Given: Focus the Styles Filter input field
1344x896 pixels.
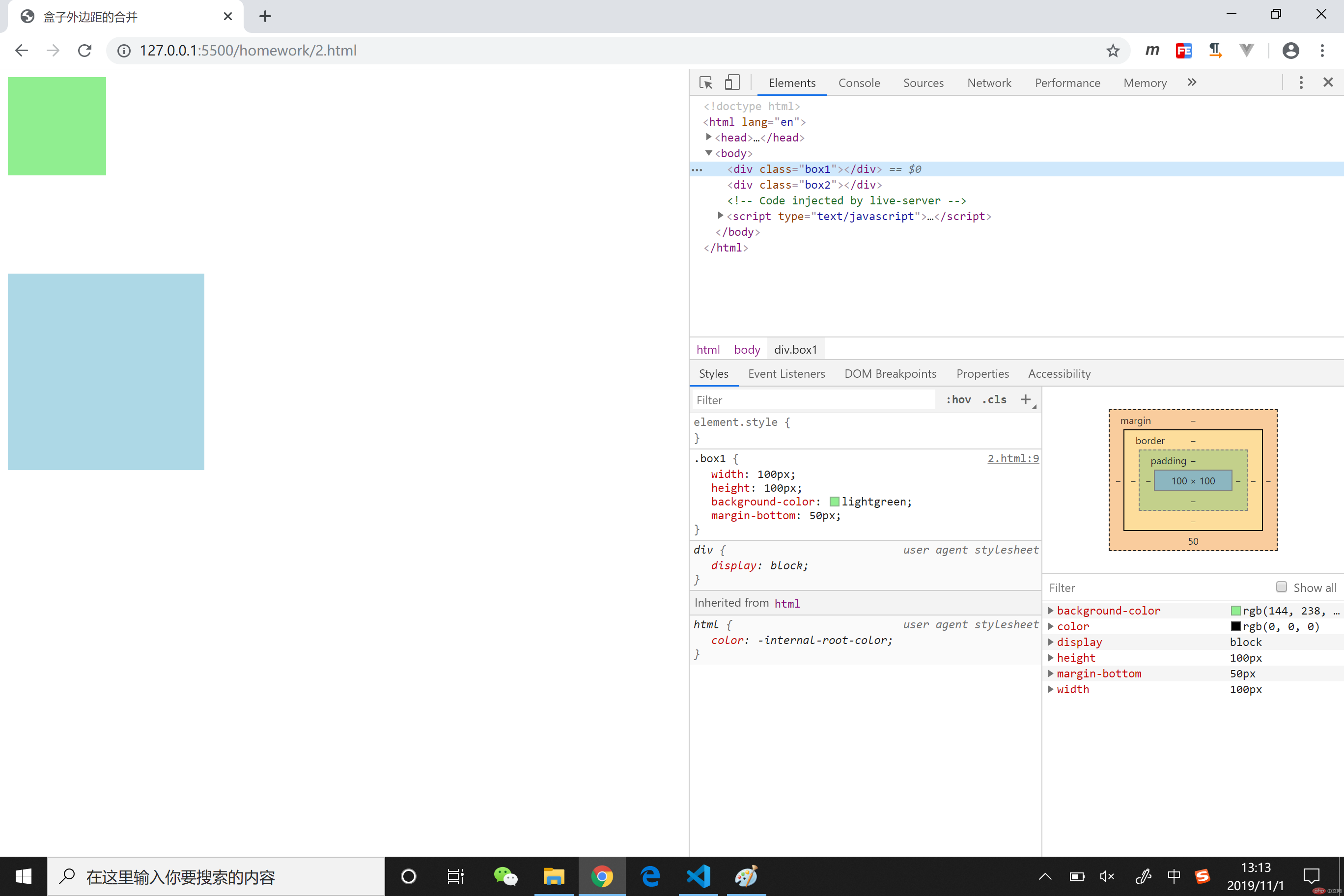Looking at the screenshot, I should (x=813, y=400).
